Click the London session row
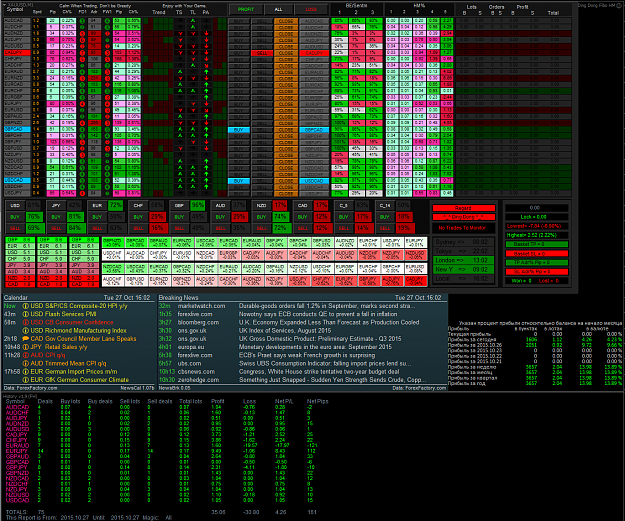Screen dimensions: 625x521 tap(464, 260)
